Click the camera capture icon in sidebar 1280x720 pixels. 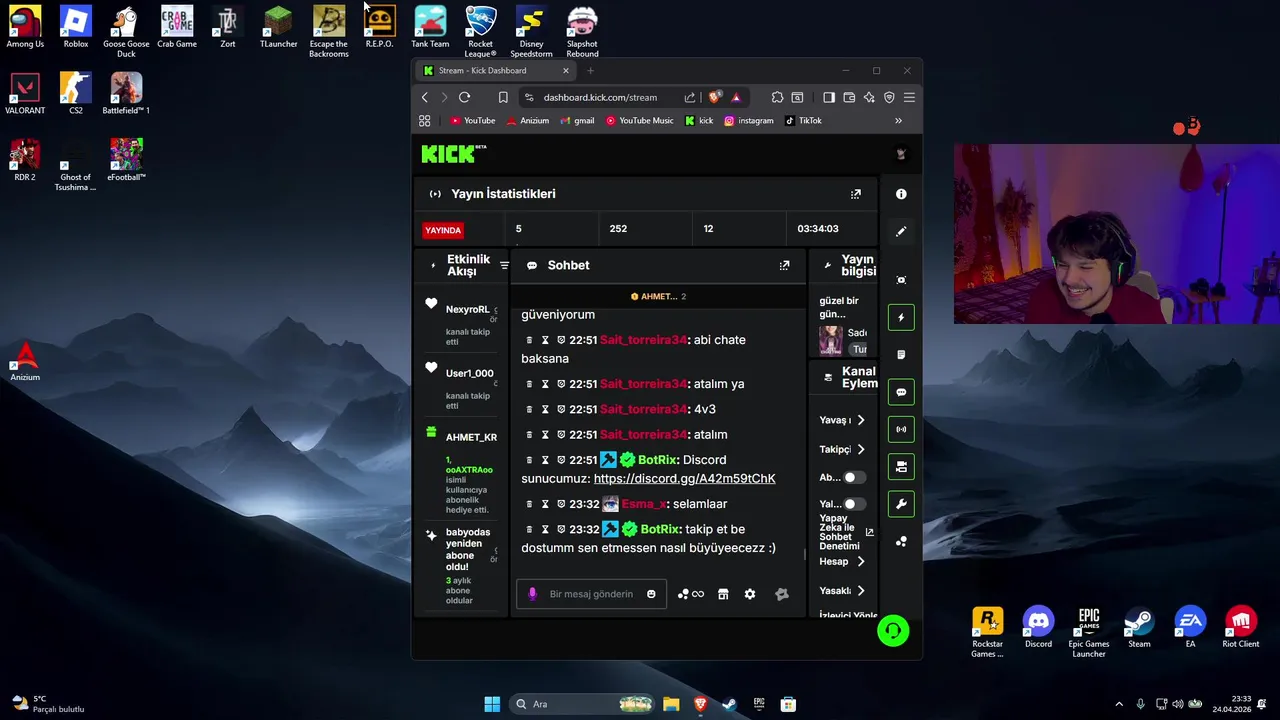coord(901,280)
